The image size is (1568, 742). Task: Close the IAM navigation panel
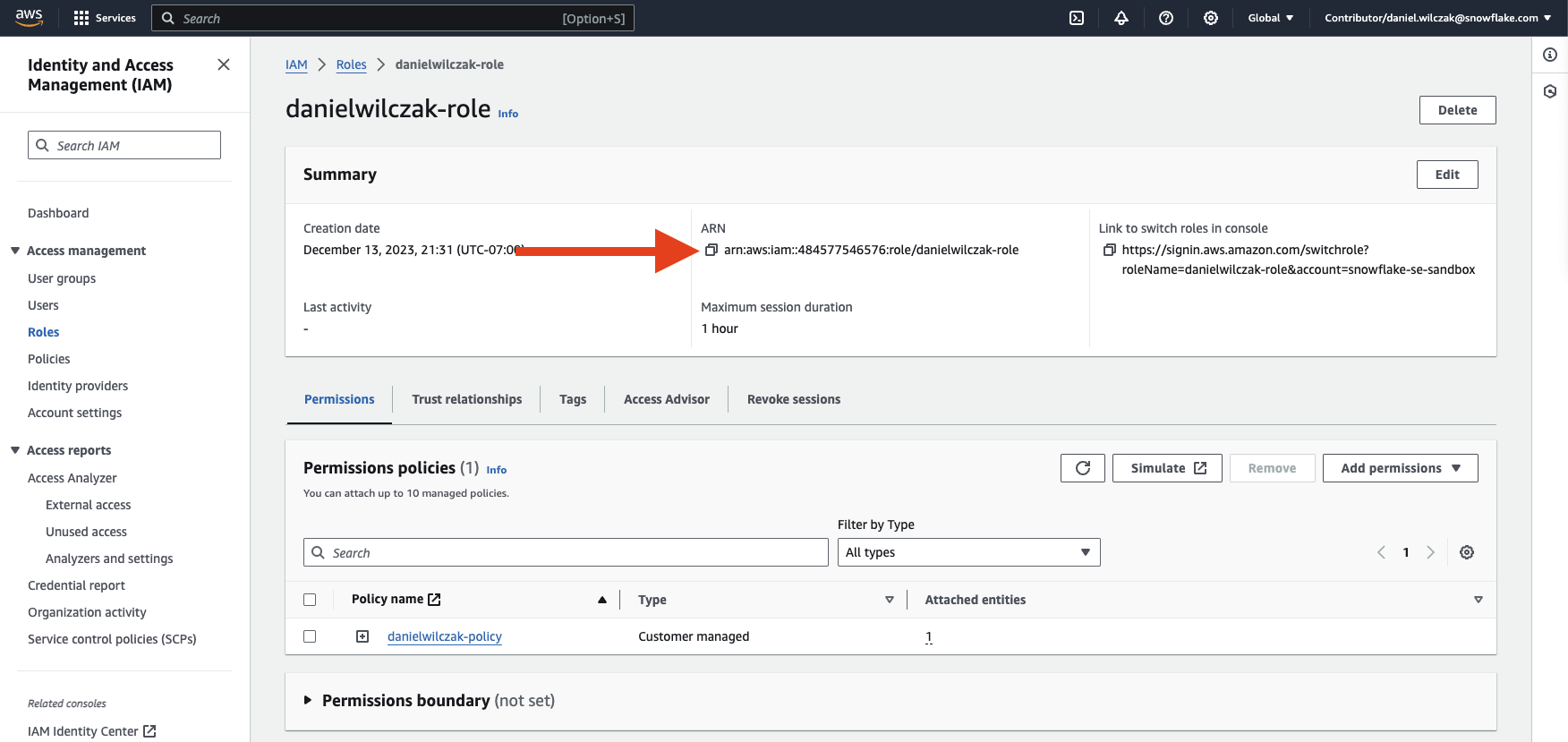pyautogui.click(x=224, y=64)
